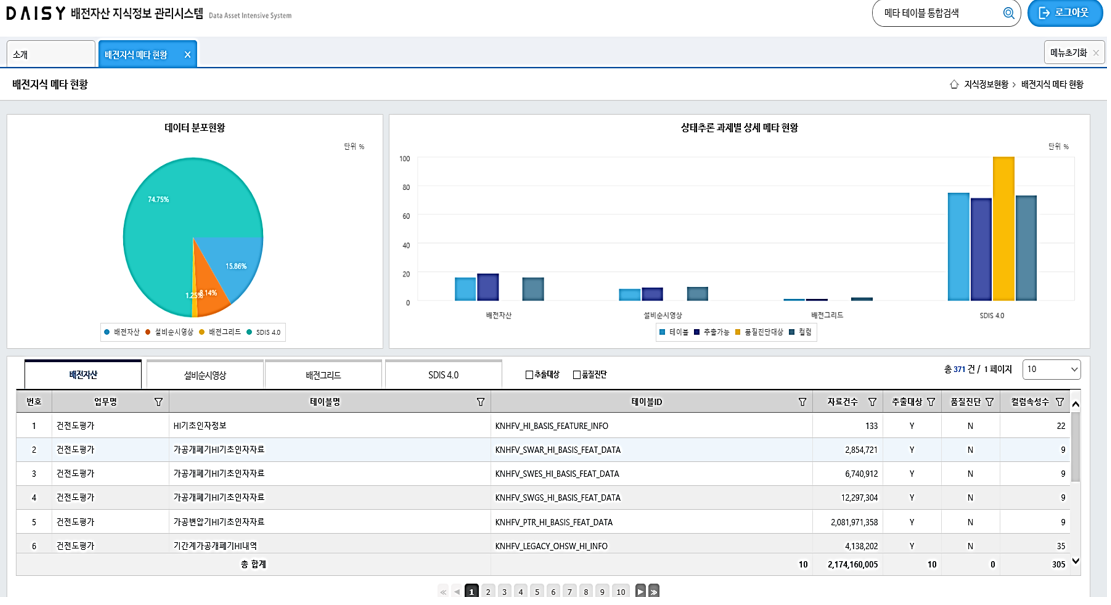Click the 번호 column header
The height and width of the screenshot is (605, 1111).
(34, 402)
